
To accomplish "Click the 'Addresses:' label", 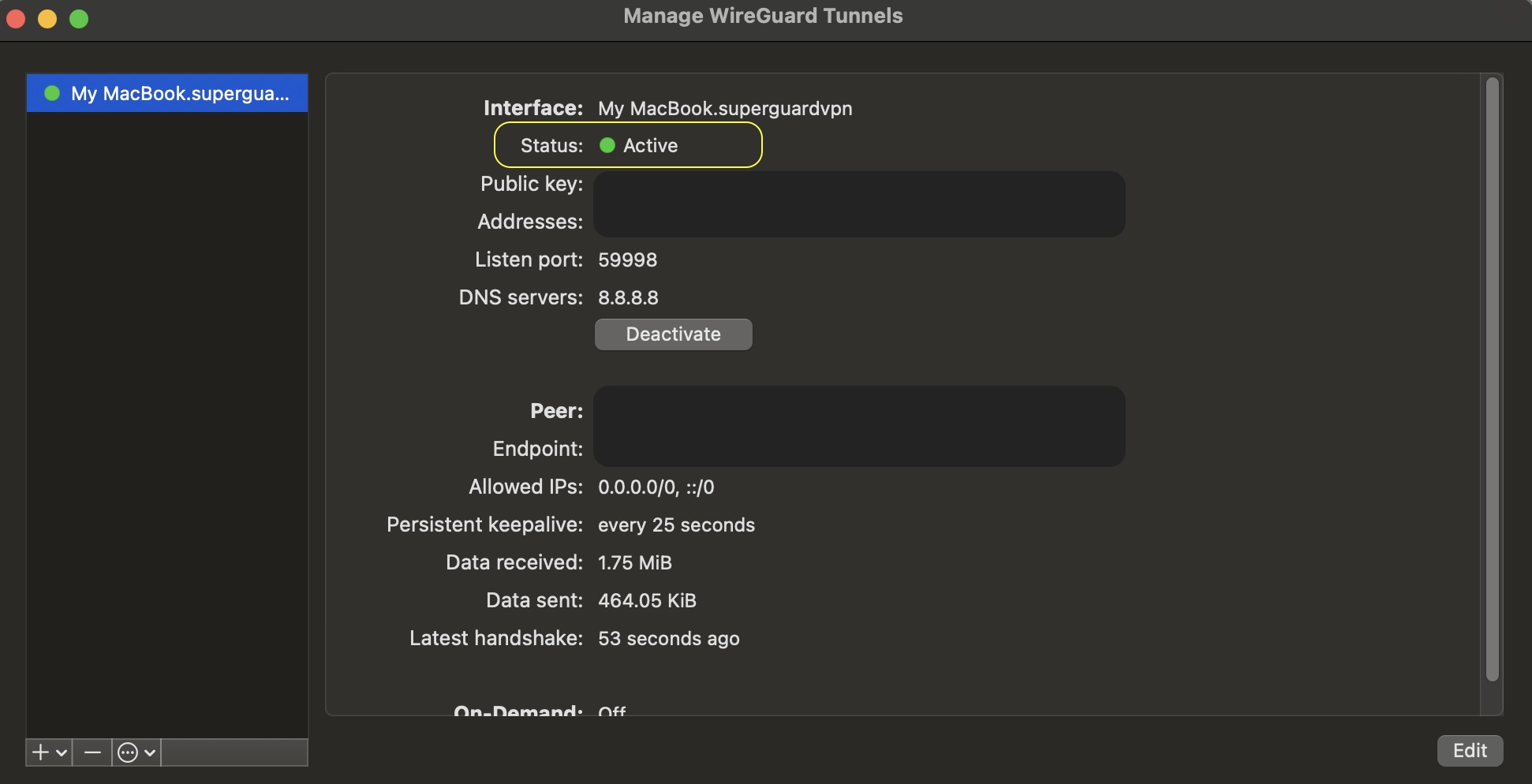I will [530, 222].
